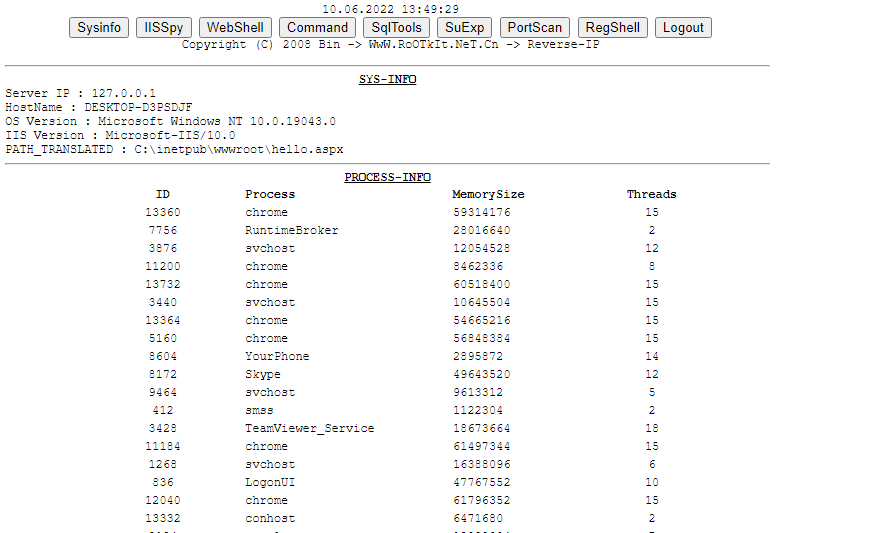Open the WebShell tool
The height and width of the screenshot is (533, 873).
235,27
